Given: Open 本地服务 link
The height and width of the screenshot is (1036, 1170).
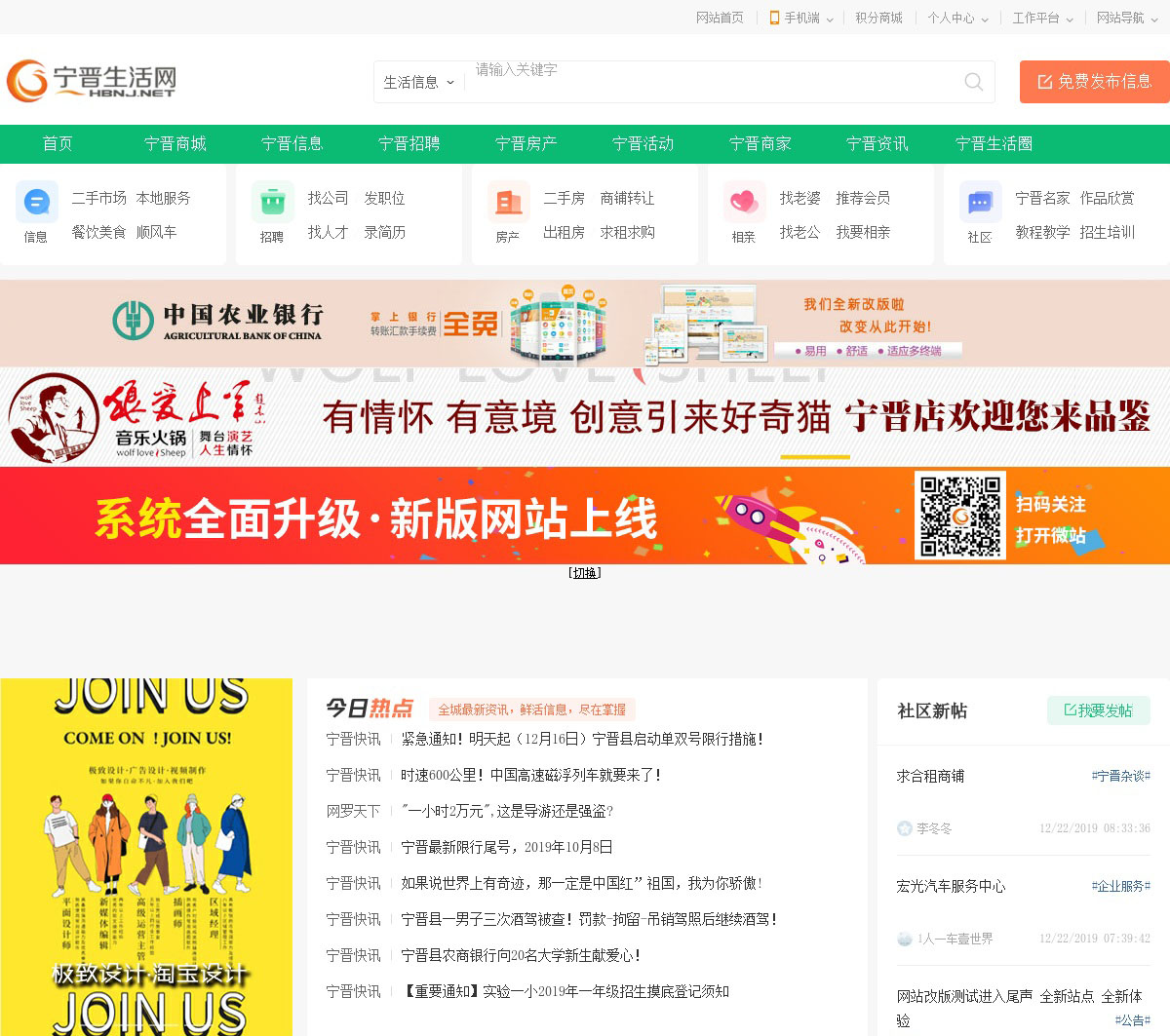Looking at the screenshot, I should pos(164,198).
